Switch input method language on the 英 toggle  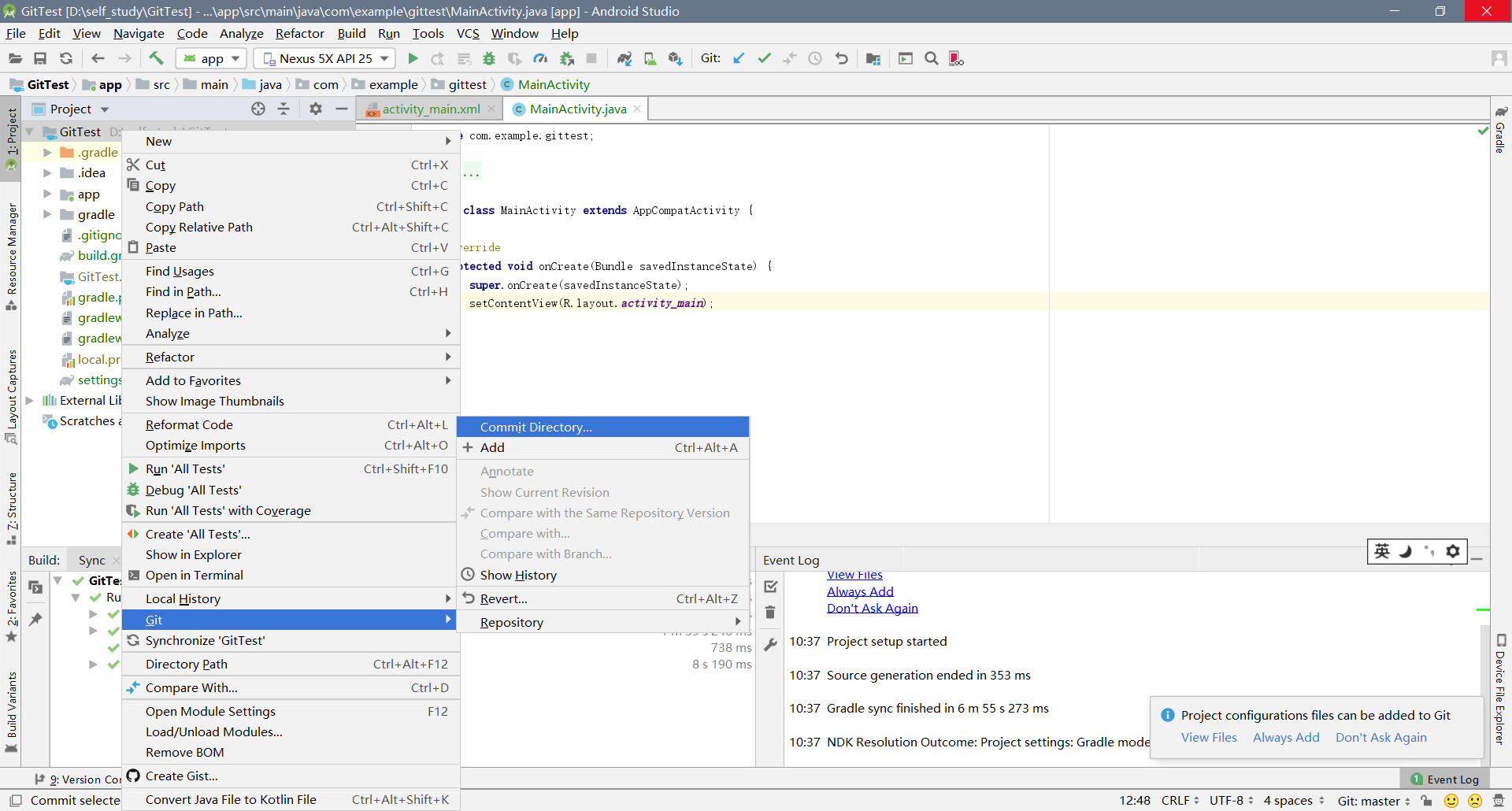tap(1383, 551)
